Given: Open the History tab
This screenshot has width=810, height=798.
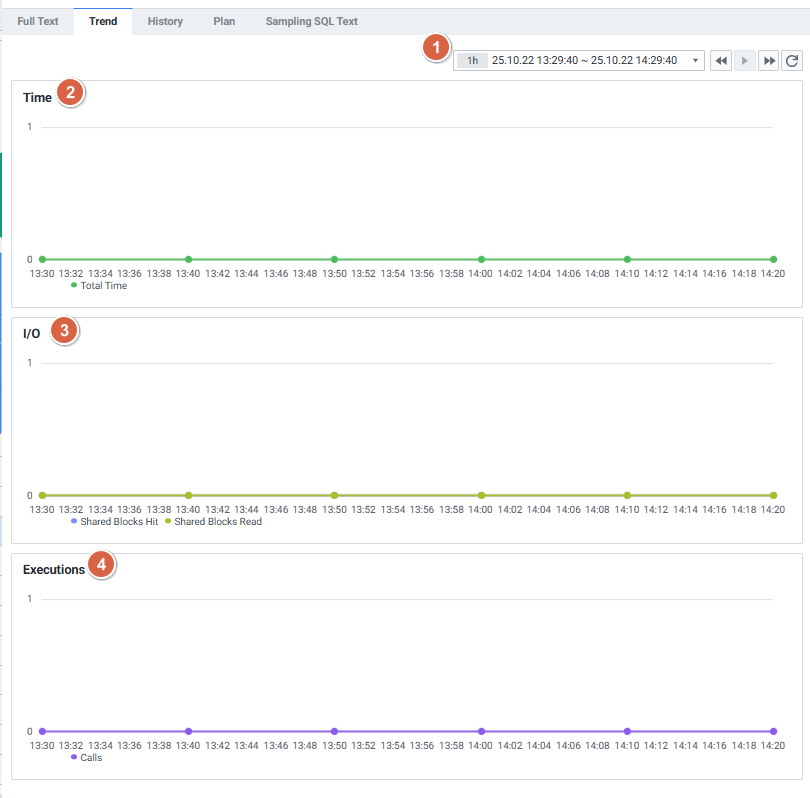Looking at the screenshot, I should click(x=165, y=21).
